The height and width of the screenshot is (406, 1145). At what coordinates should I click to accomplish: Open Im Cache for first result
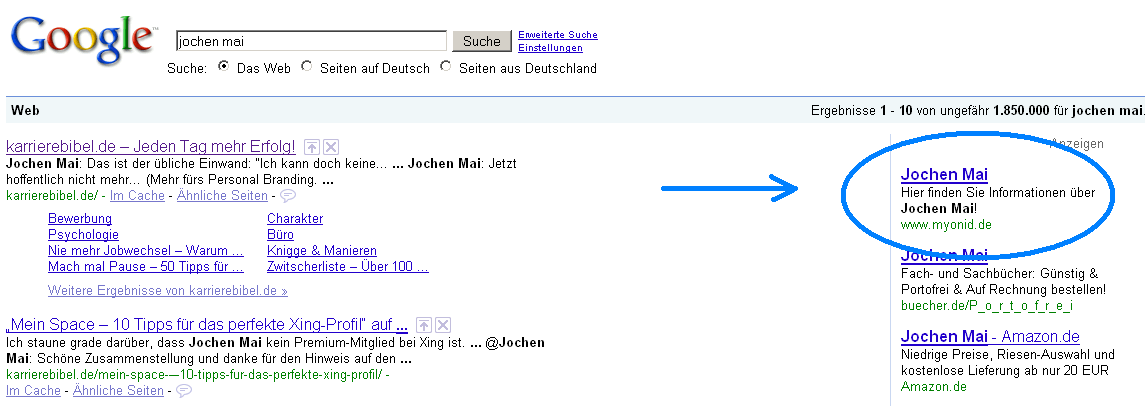pos(137,196)
